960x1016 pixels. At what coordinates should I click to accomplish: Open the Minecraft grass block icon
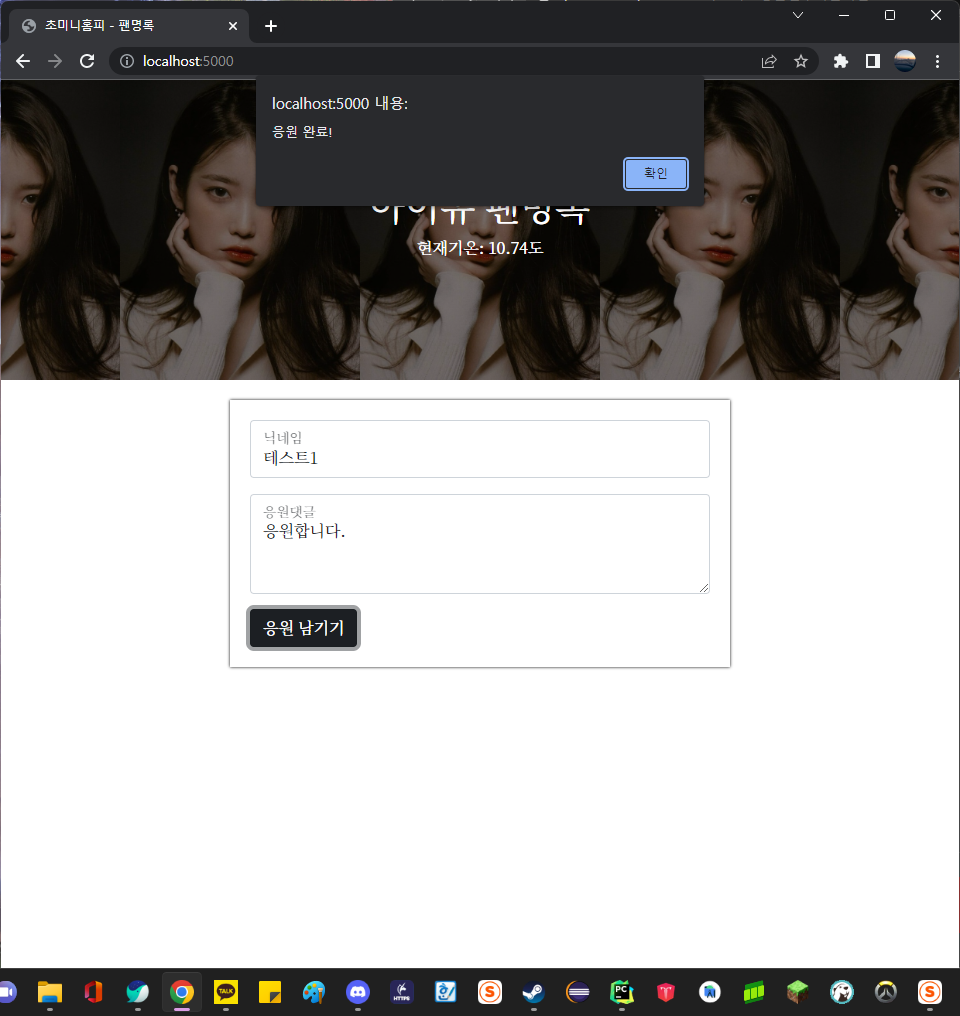pyautogui.click(x=798, y=991)
